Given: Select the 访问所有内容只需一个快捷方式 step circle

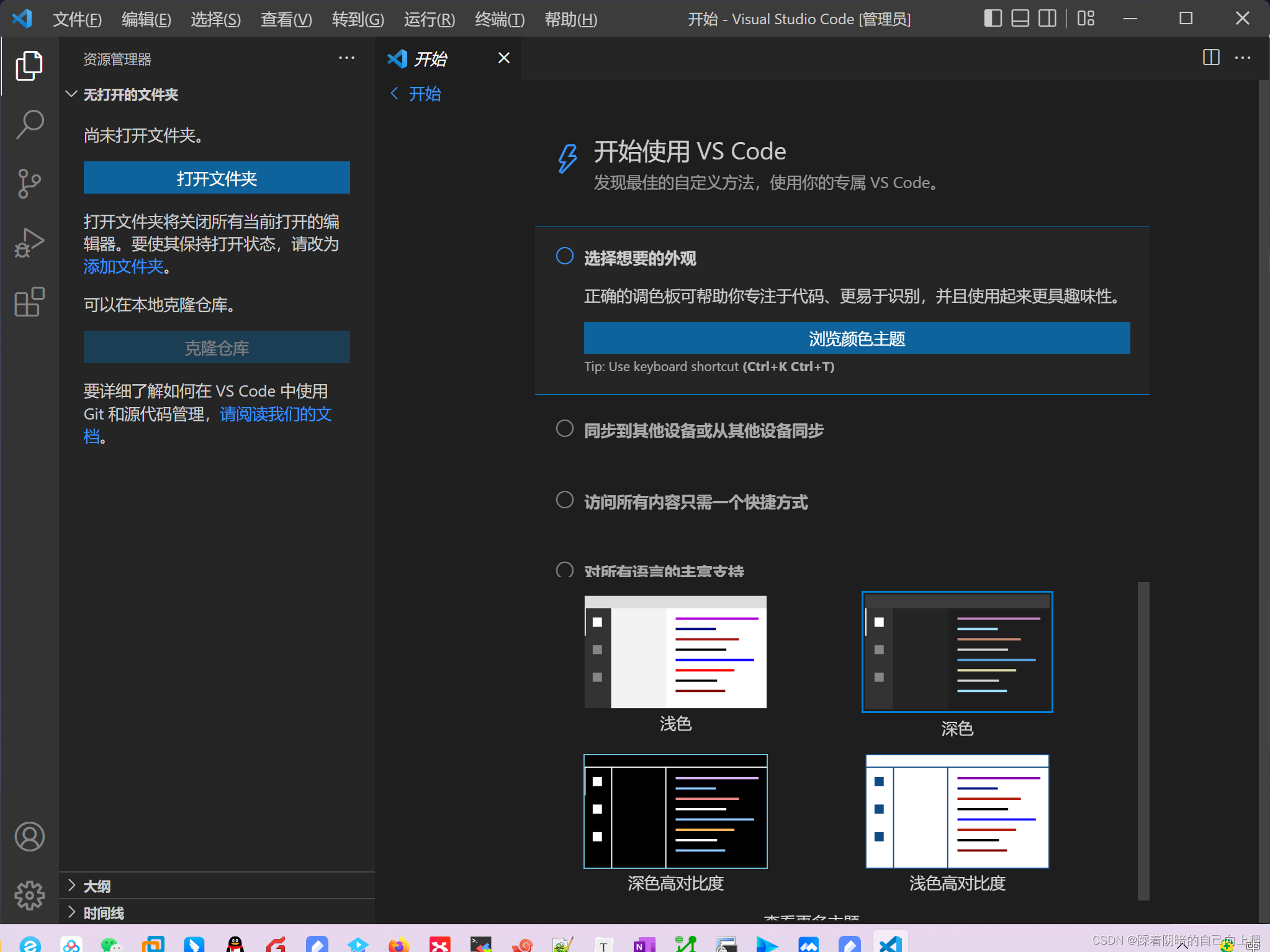Looking at the screenshot, I should point(564,500).
